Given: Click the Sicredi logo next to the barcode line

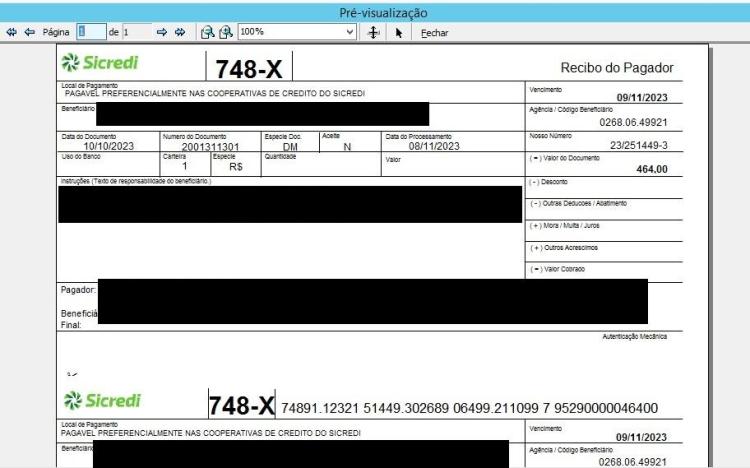Looking at the screenshot, I should point(102,400).
